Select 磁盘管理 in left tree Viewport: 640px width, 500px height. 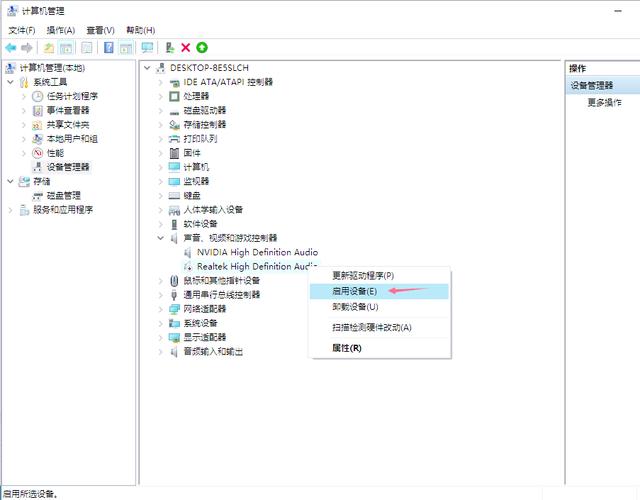pyautogui.click(x=64, y=196)
